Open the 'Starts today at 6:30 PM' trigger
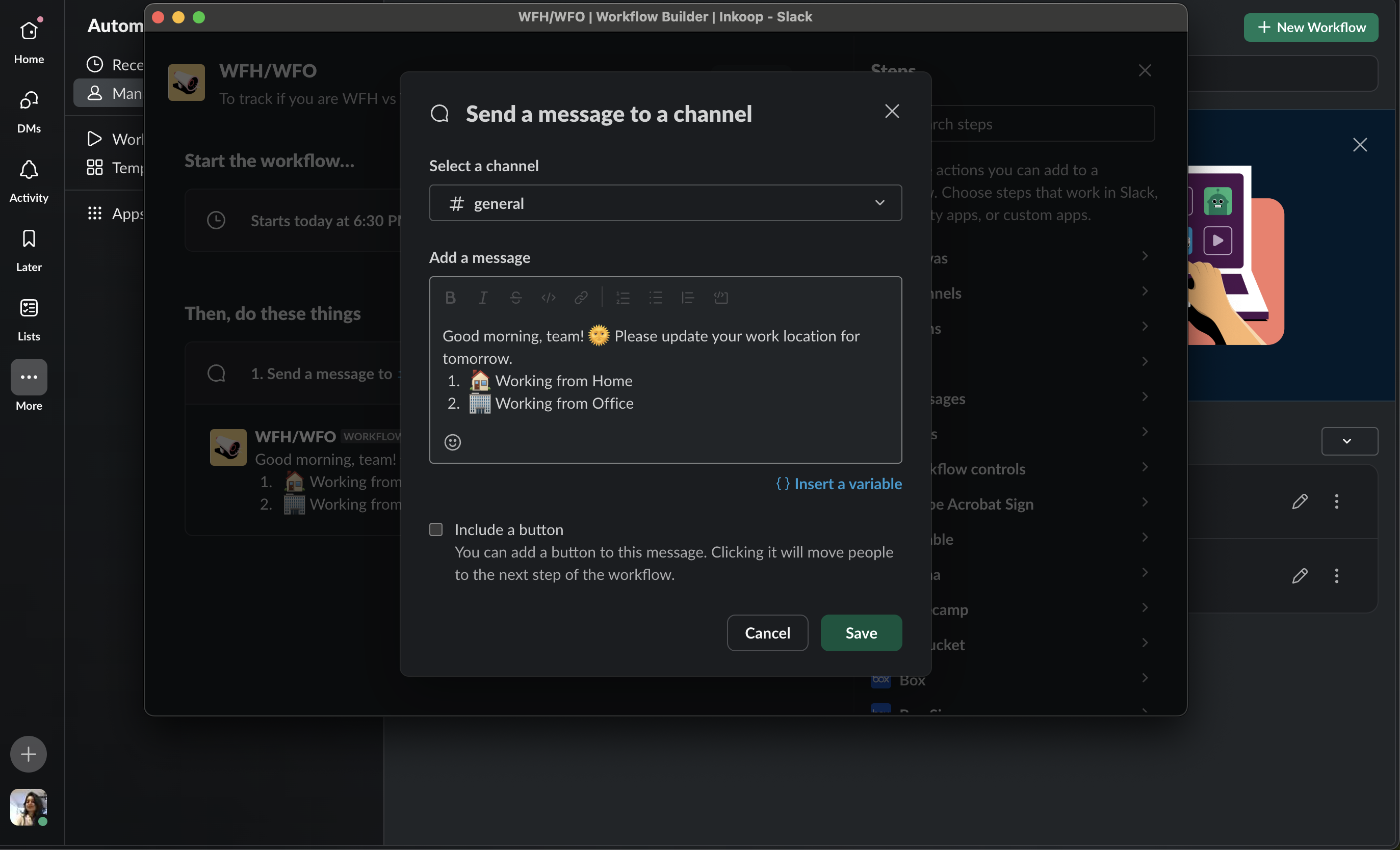 tap(294, 220)
